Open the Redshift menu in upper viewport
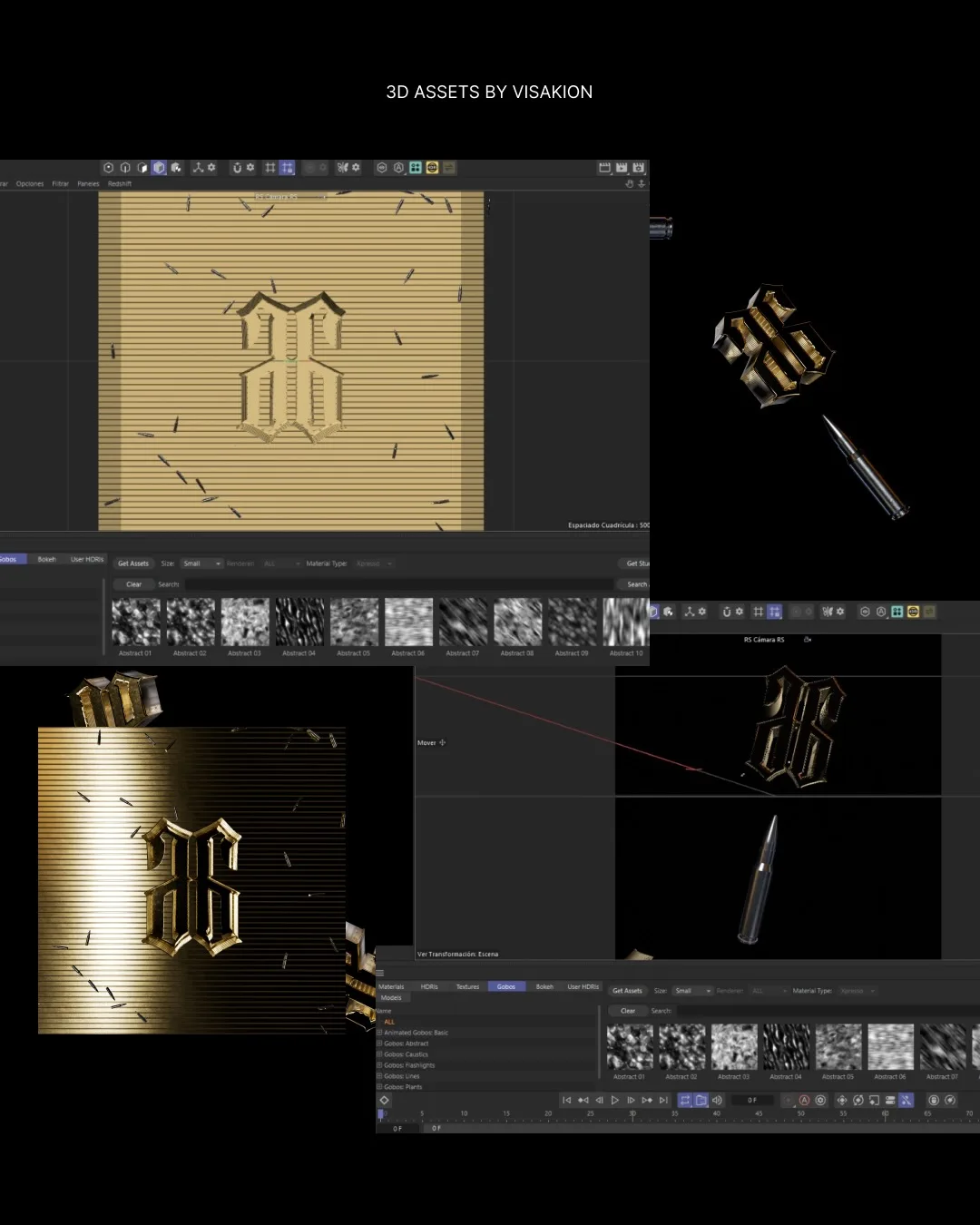Viewport: 980px width, 1225px height. (120, 183)
